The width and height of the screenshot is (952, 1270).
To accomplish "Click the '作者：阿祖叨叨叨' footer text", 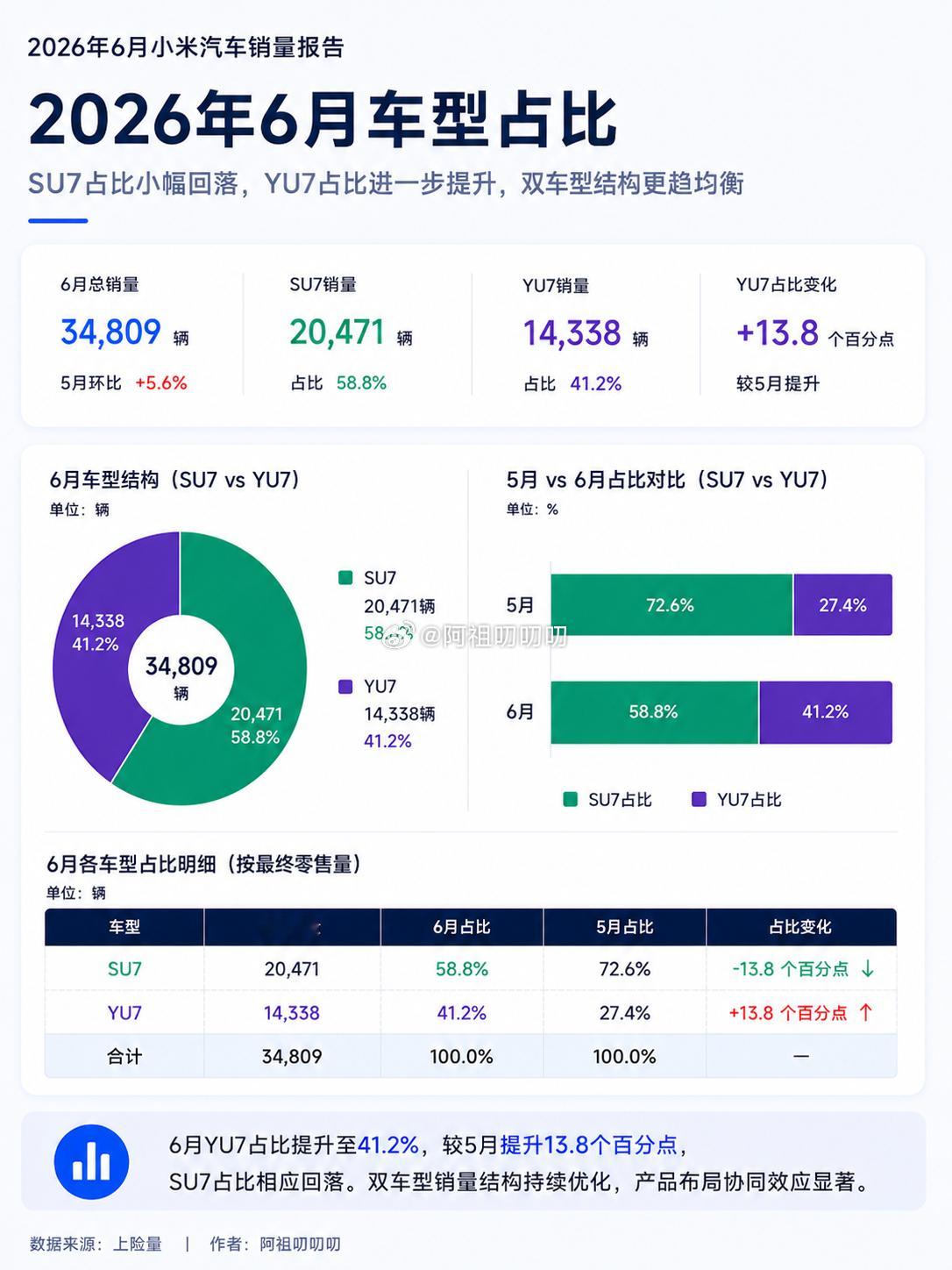I will [x=275, y=1244].
